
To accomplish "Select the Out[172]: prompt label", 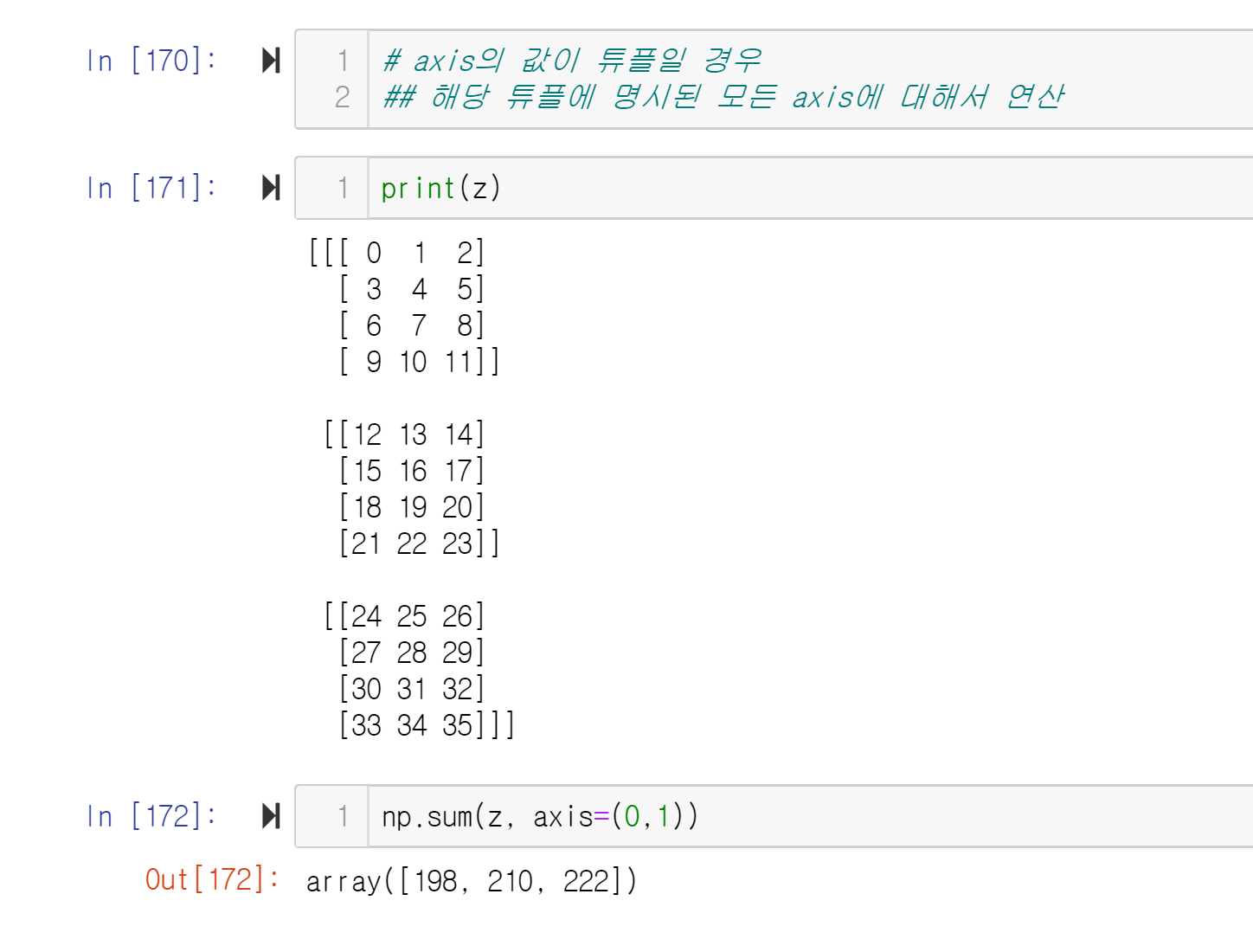I will (x=212, y=879).
